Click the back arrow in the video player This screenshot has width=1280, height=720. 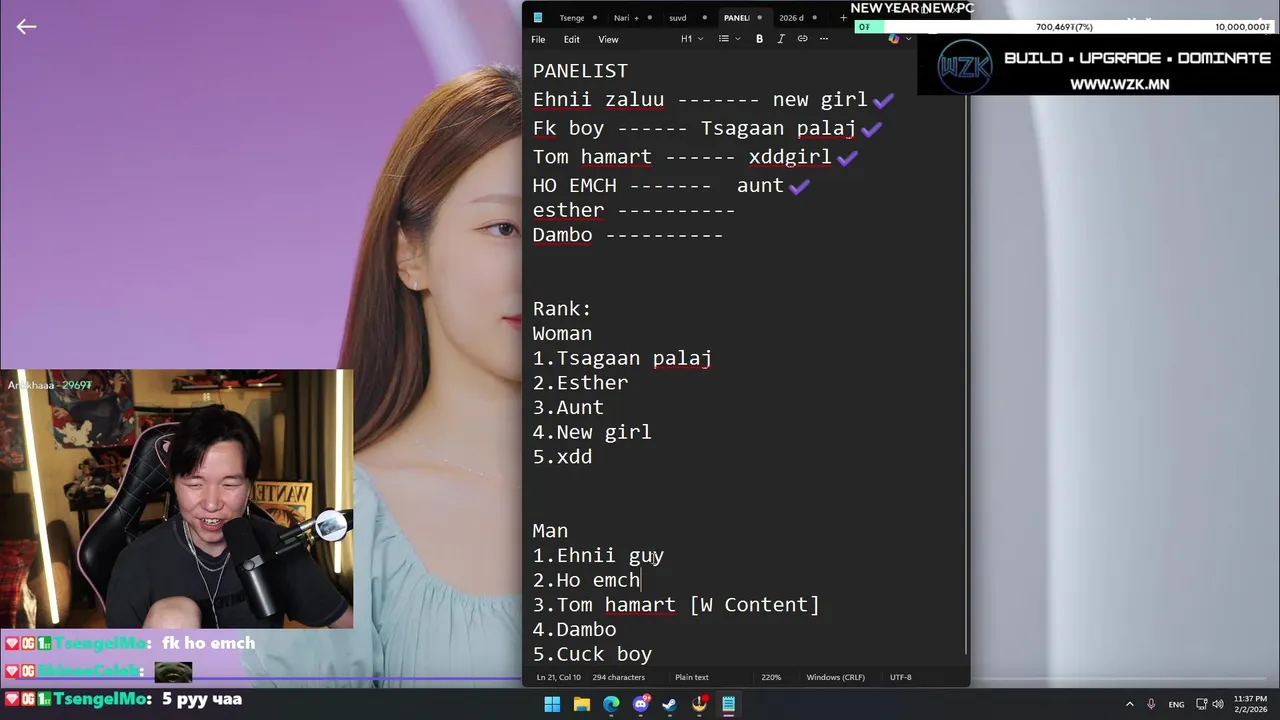pos(26,27)
